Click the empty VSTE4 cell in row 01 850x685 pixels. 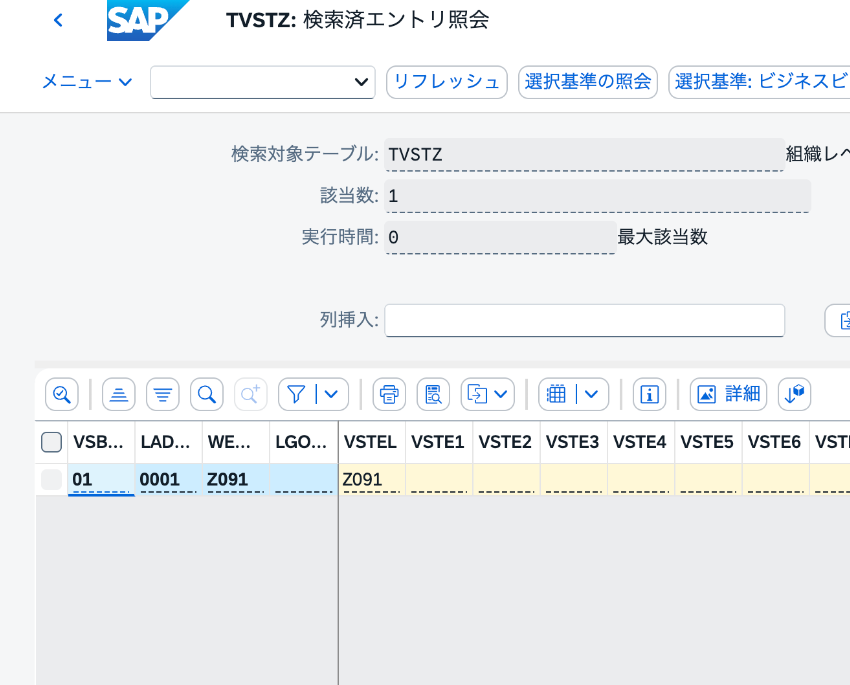[640, 480]
